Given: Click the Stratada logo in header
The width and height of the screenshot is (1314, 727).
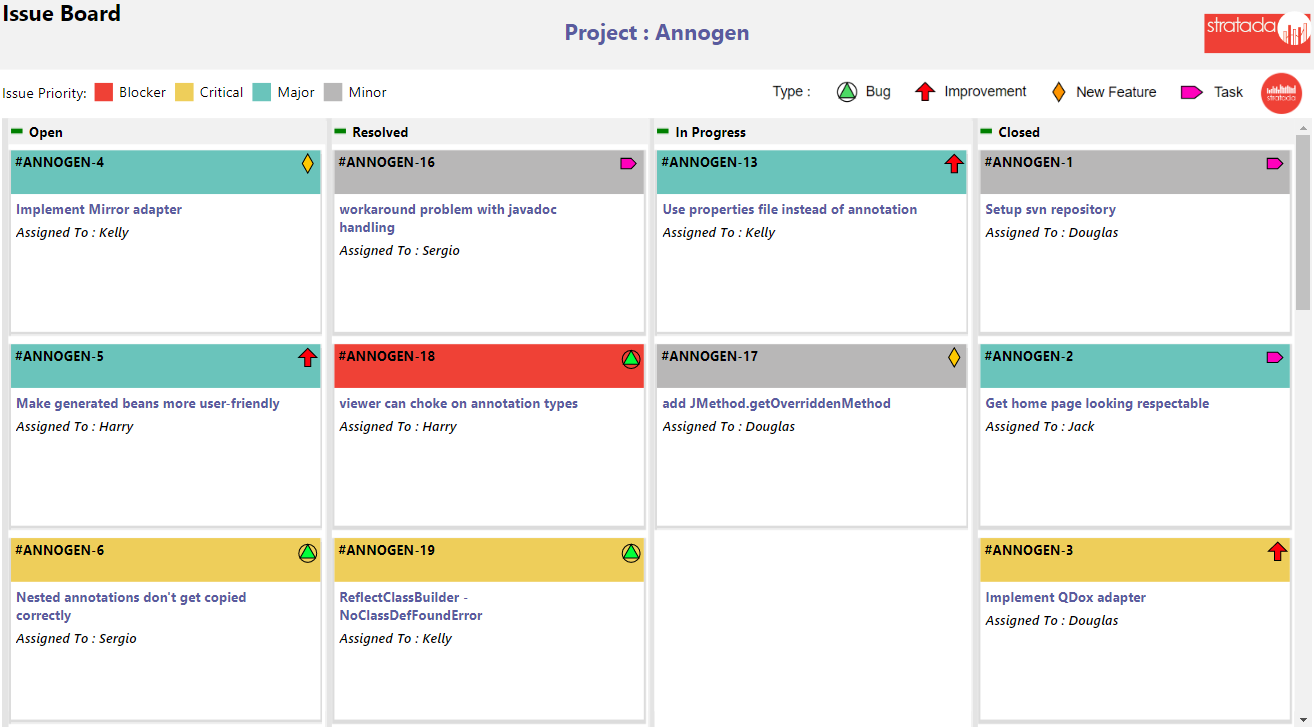Looking at the screenshot, I should (x=1256, y=31).
